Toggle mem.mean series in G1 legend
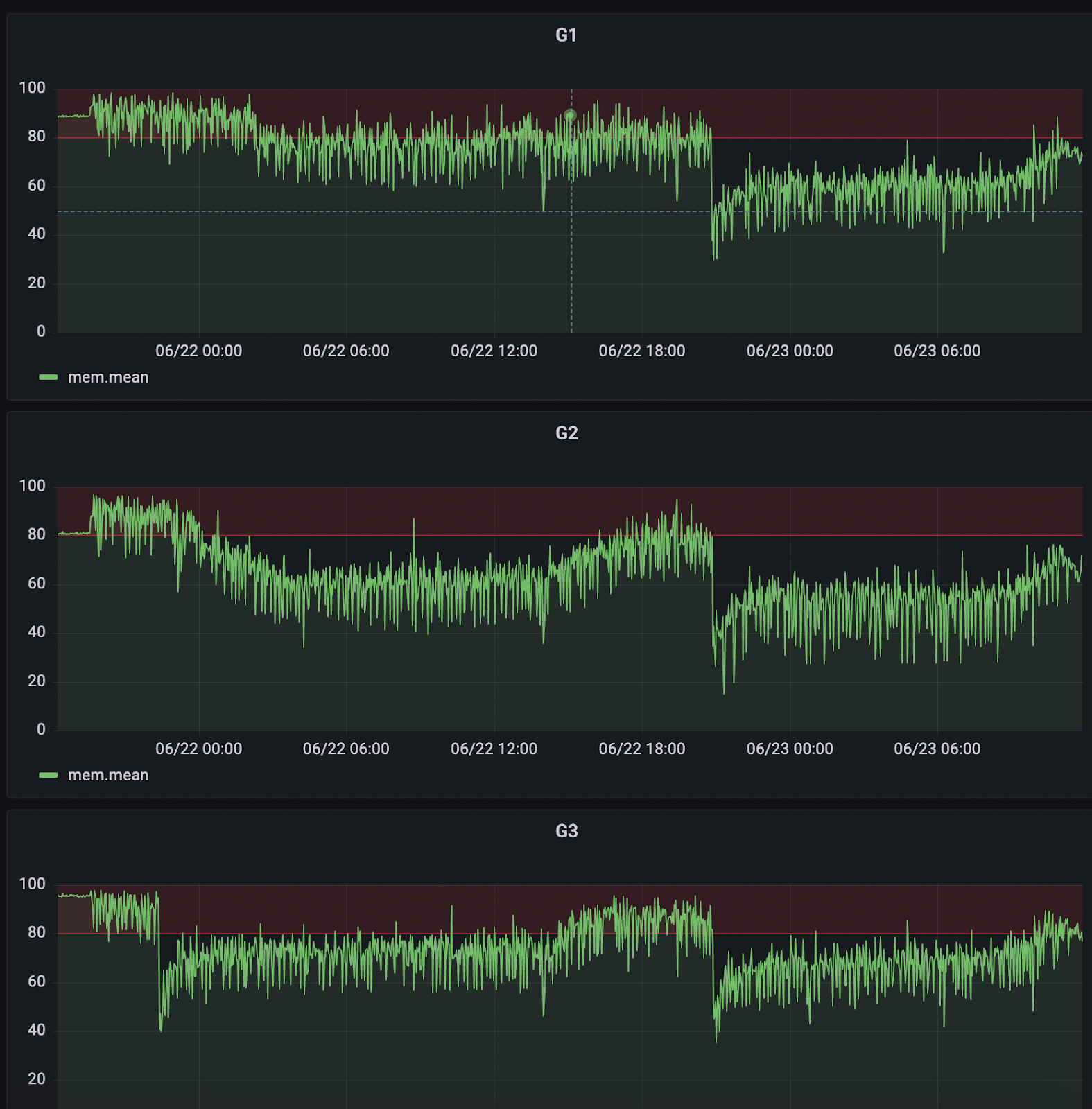 pyautogui.click(x=108, y=378)
